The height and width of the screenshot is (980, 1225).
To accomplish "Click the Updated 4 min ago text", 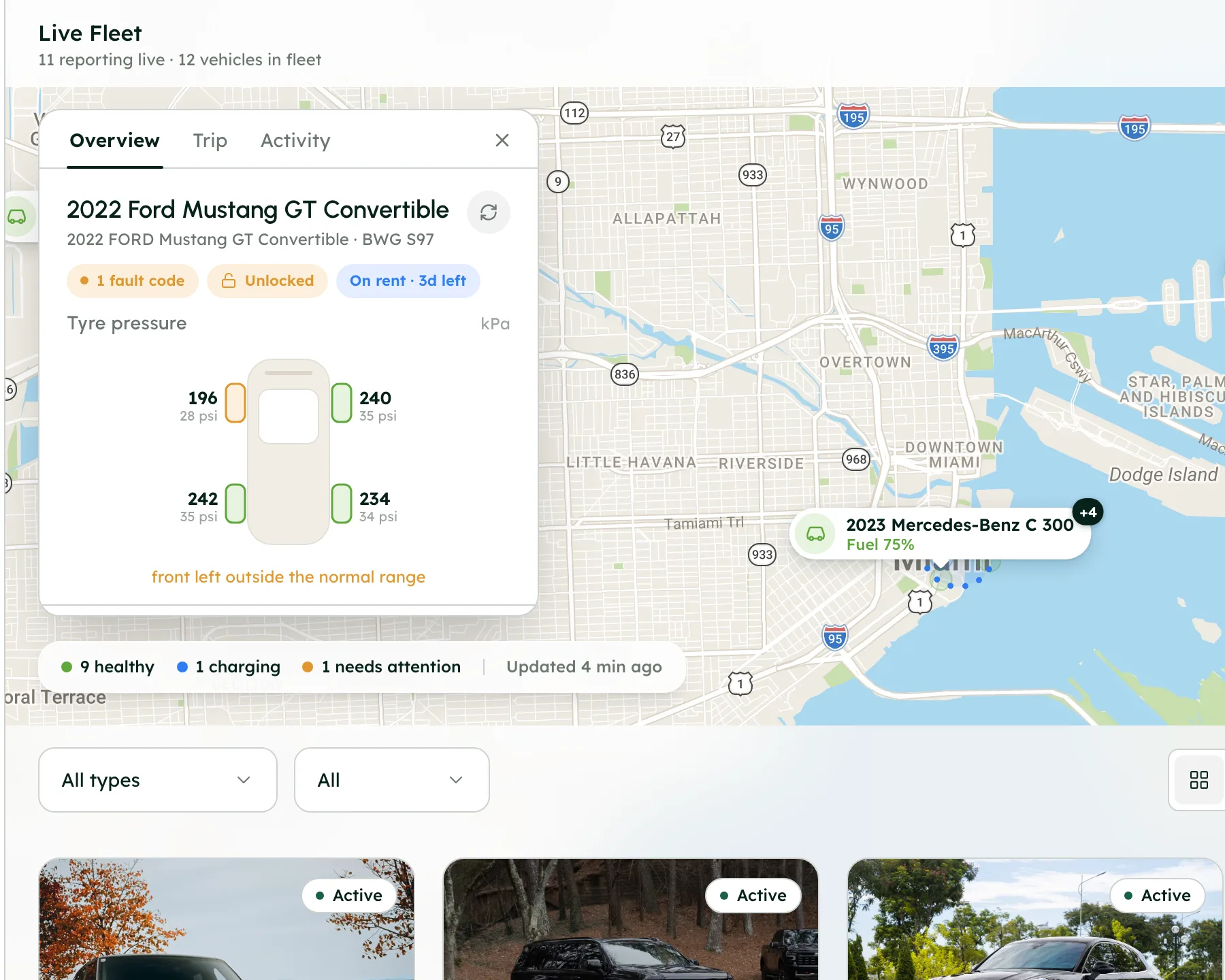I will tap(584, 667).
